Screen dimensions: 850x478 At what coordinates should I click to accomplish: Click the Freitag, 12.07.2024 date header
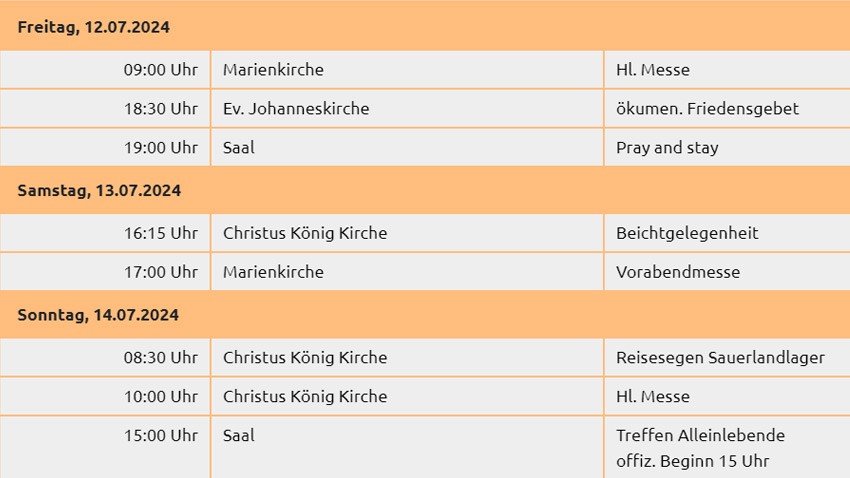point(94,27)
